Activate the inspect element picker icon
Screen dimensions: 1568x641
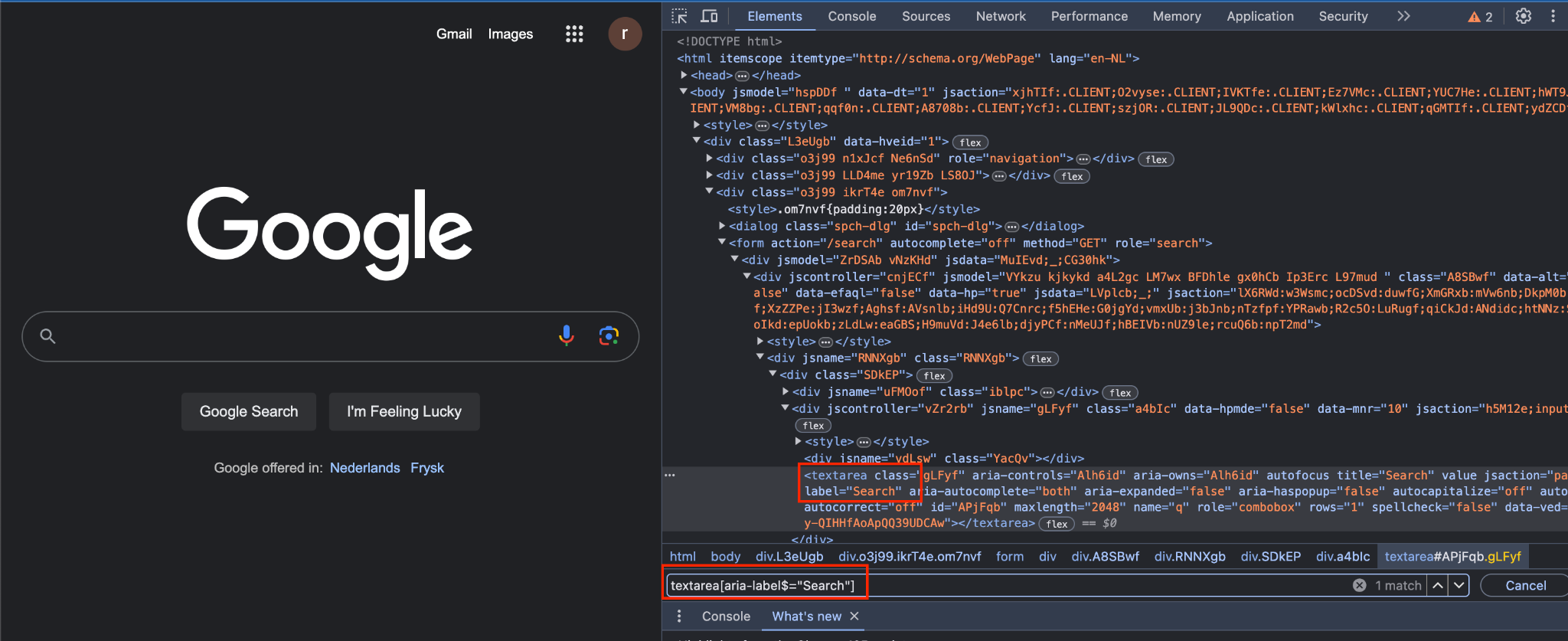[679, 16]
